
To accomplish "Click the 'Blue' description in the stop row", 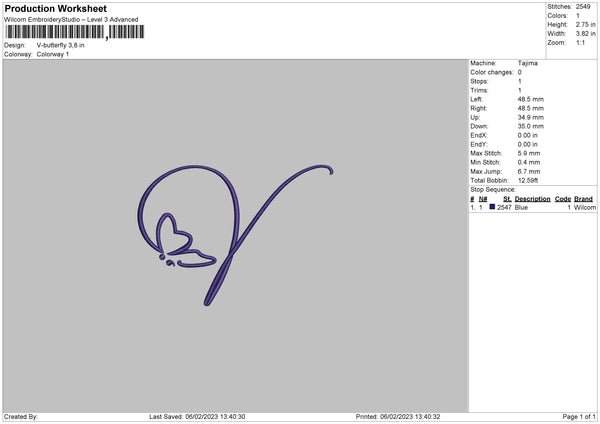I will coord(521,207).
